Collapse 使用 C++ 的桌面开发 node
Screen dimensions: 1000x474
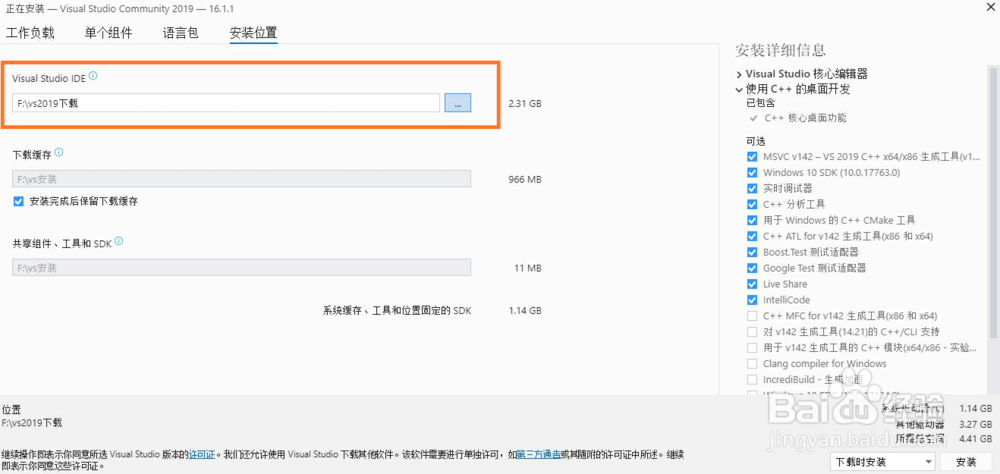[x=739, y=89]
